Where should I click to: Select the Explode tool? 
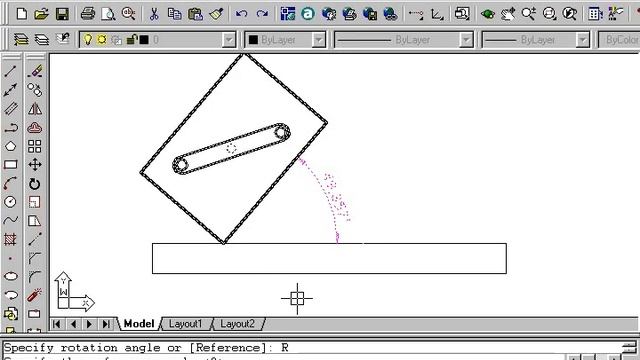coord(35,295)
